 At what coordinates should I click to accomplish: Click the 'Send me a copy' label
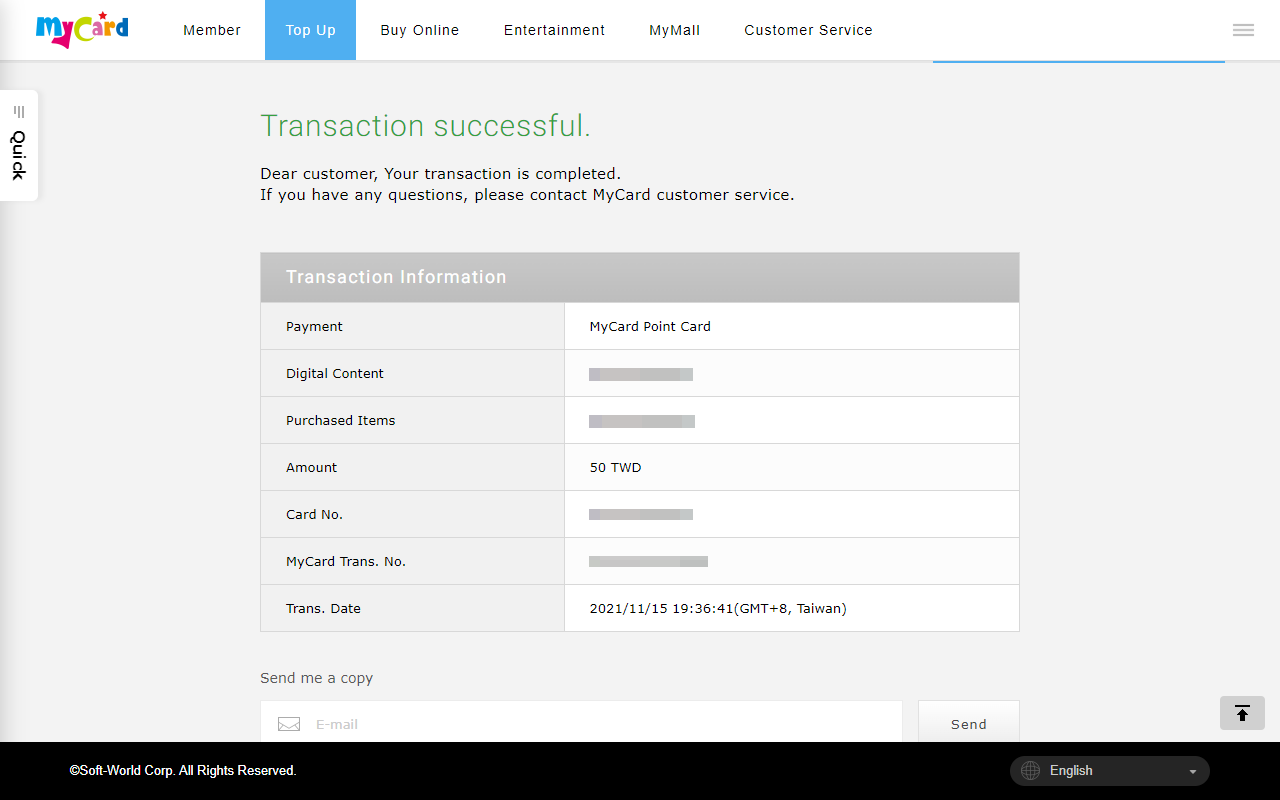pyautogui.click(x=316, y=678)
